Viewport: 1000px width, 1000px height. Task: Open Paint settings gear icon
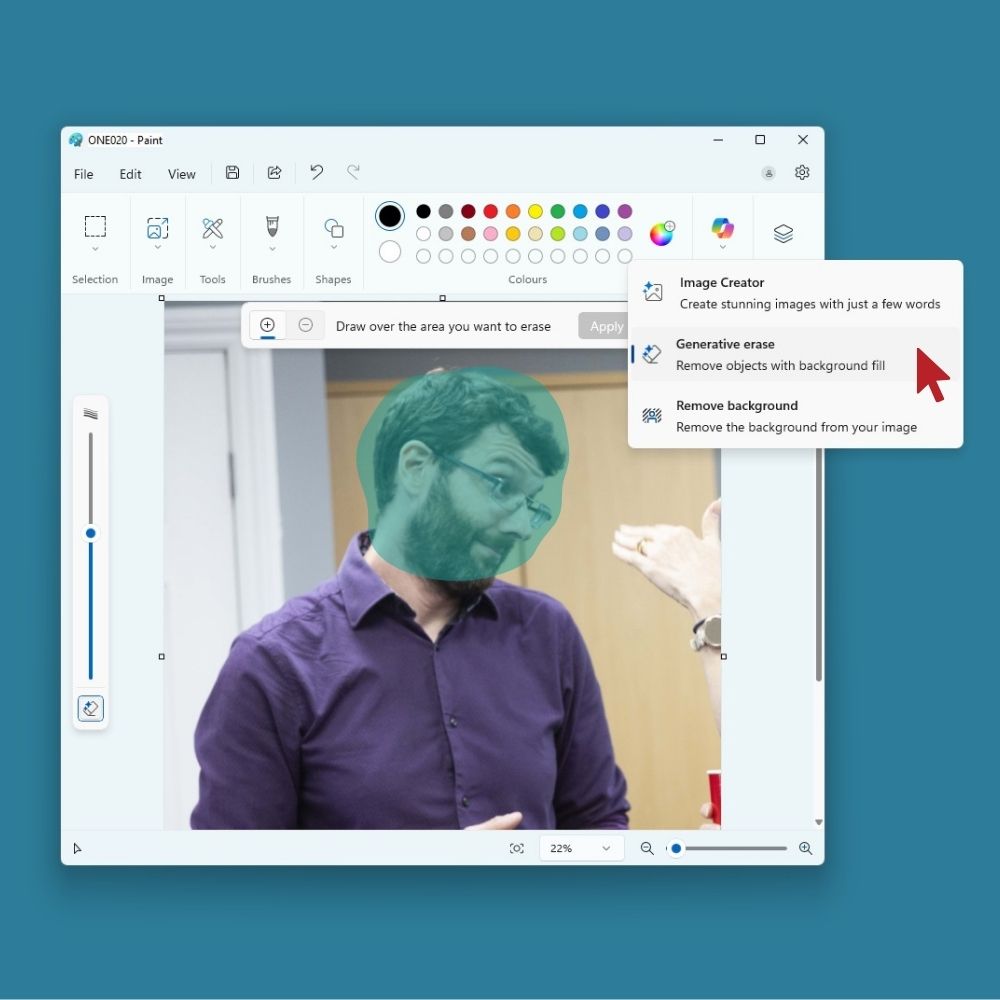pyautogui.click(x=802, y=173)
